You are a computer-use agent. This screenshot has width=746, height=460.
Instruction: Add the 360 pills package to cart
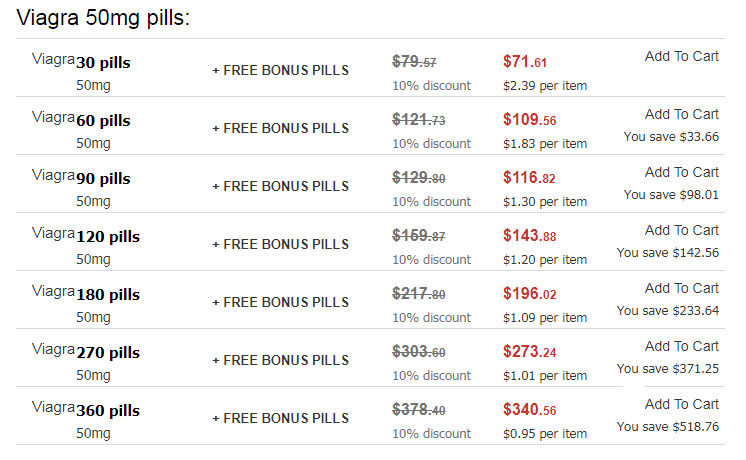pyautogui.click(x=681, y=404)
